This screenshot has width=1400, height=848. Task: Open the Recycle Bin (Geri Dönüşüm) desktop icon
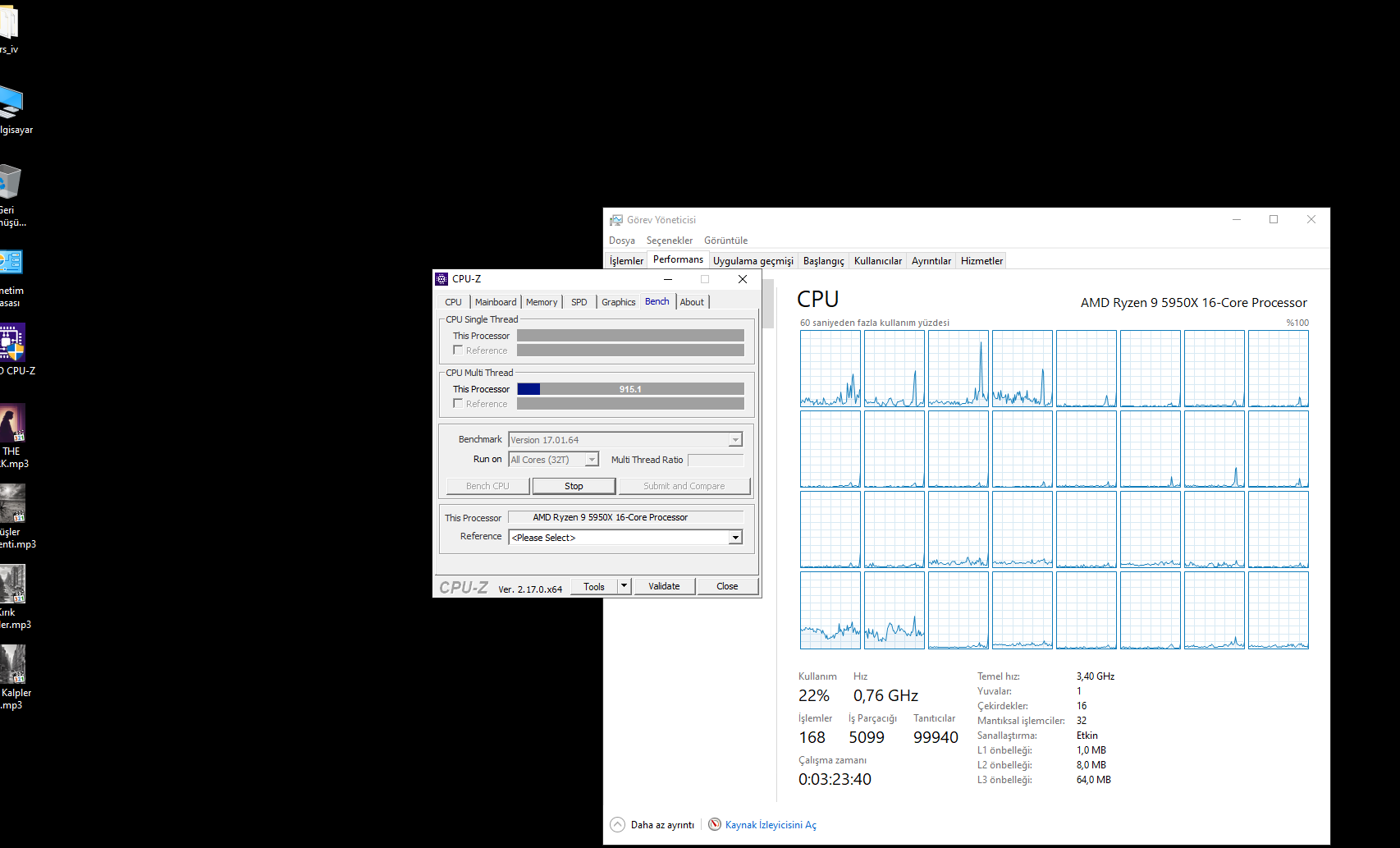[x=10, y=181]
